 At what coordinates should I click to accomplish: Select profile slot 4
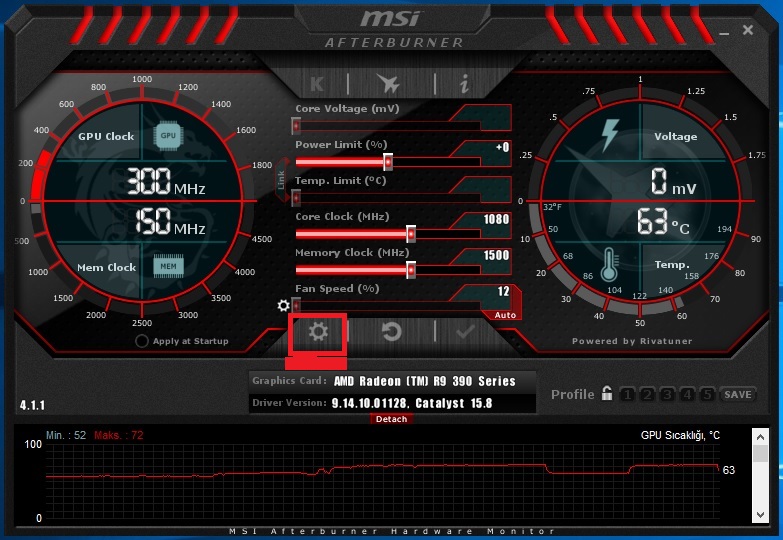coord(688,395)
